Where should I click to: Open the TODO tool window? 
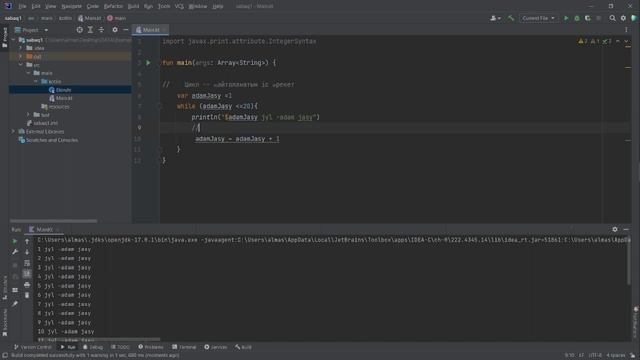click(120, 347)
